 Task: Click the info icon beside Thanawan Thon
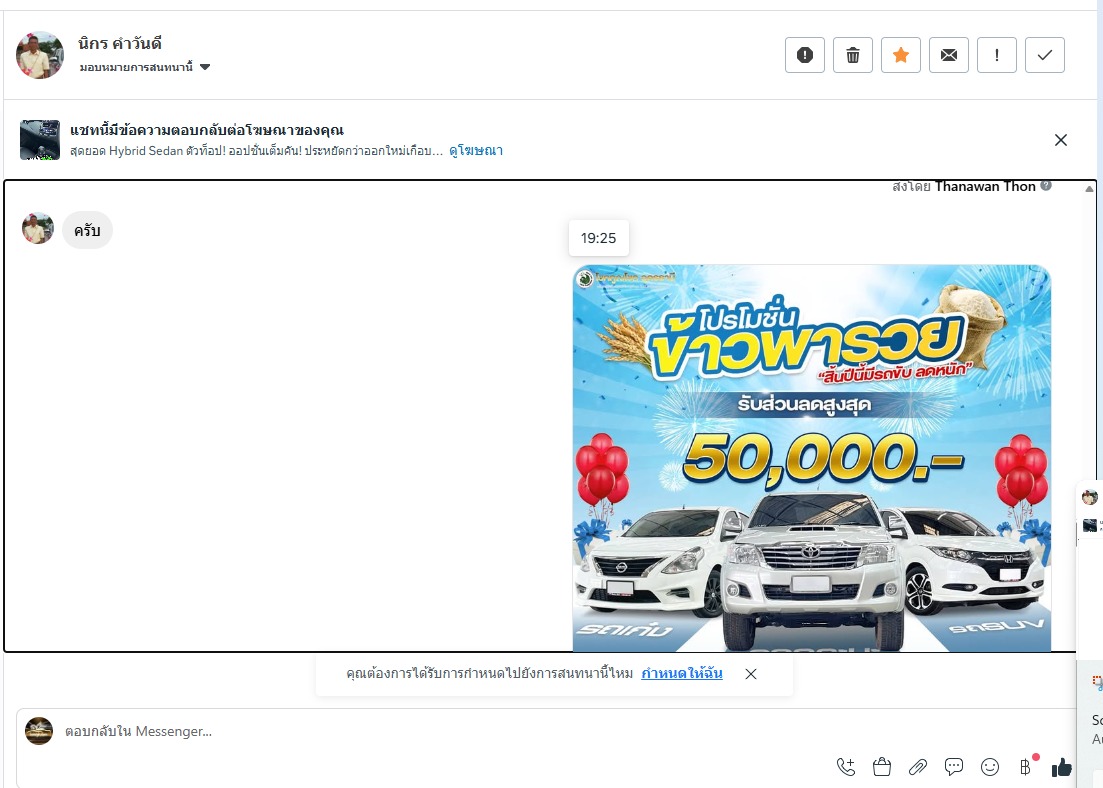[1046, 186]
